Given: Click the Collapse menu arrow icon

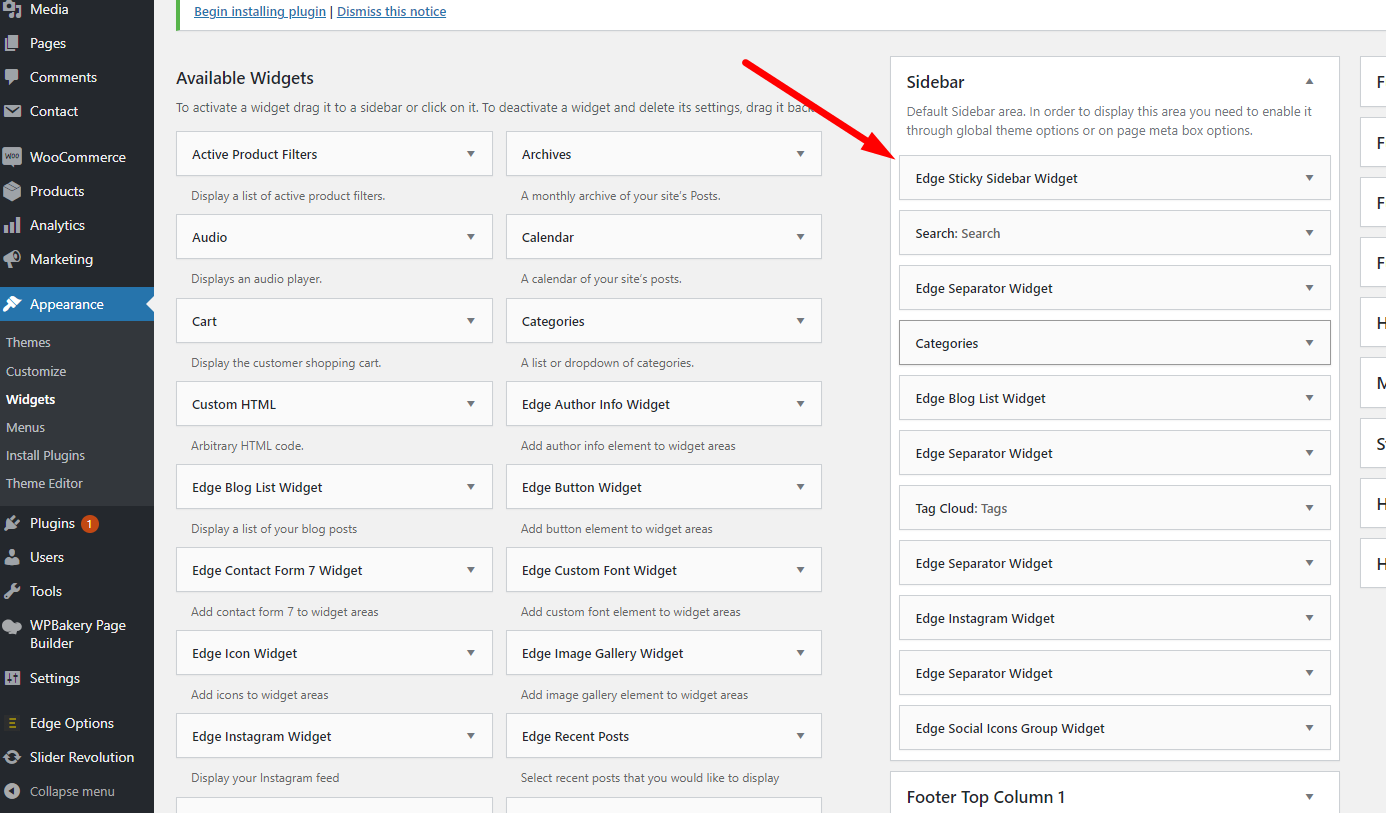Looking at the screenshot, I should [12, 791].
